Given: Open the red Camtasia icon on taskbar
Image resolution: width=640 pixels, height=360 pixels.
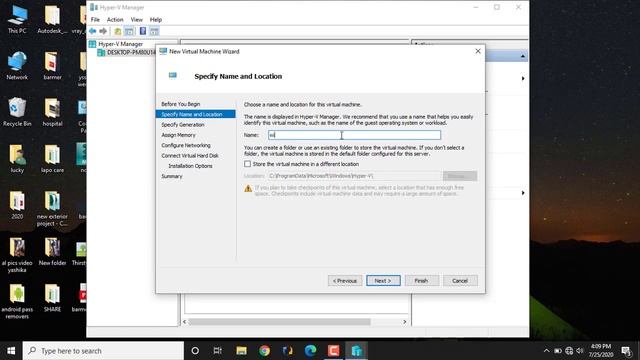Looking at the screenshot, I should pos(333,351).
